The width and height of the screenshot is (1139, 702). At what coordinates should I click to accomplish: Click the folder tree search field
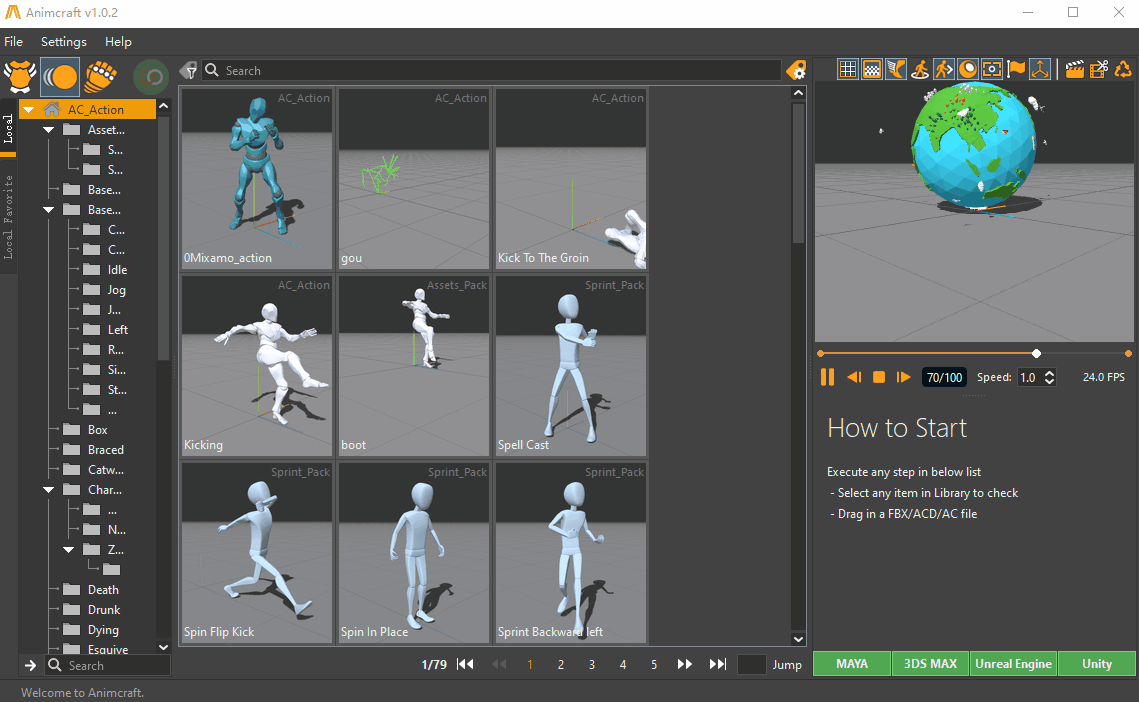[x=108, y=665]
